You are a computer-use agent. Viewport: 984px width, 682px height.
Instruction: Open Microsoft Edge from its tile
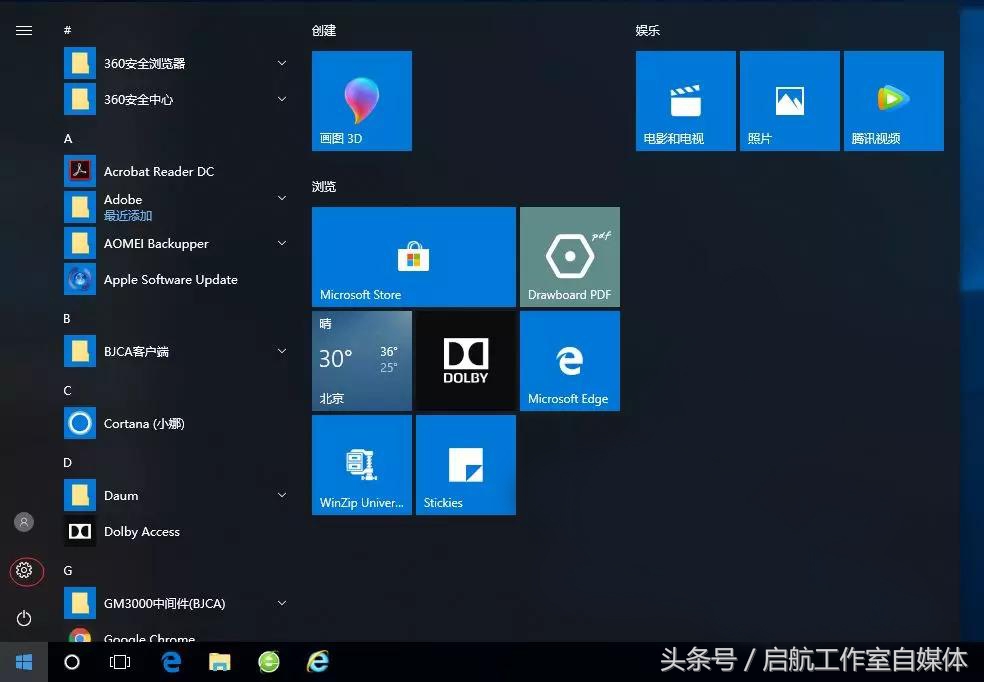tap(569, 360)
